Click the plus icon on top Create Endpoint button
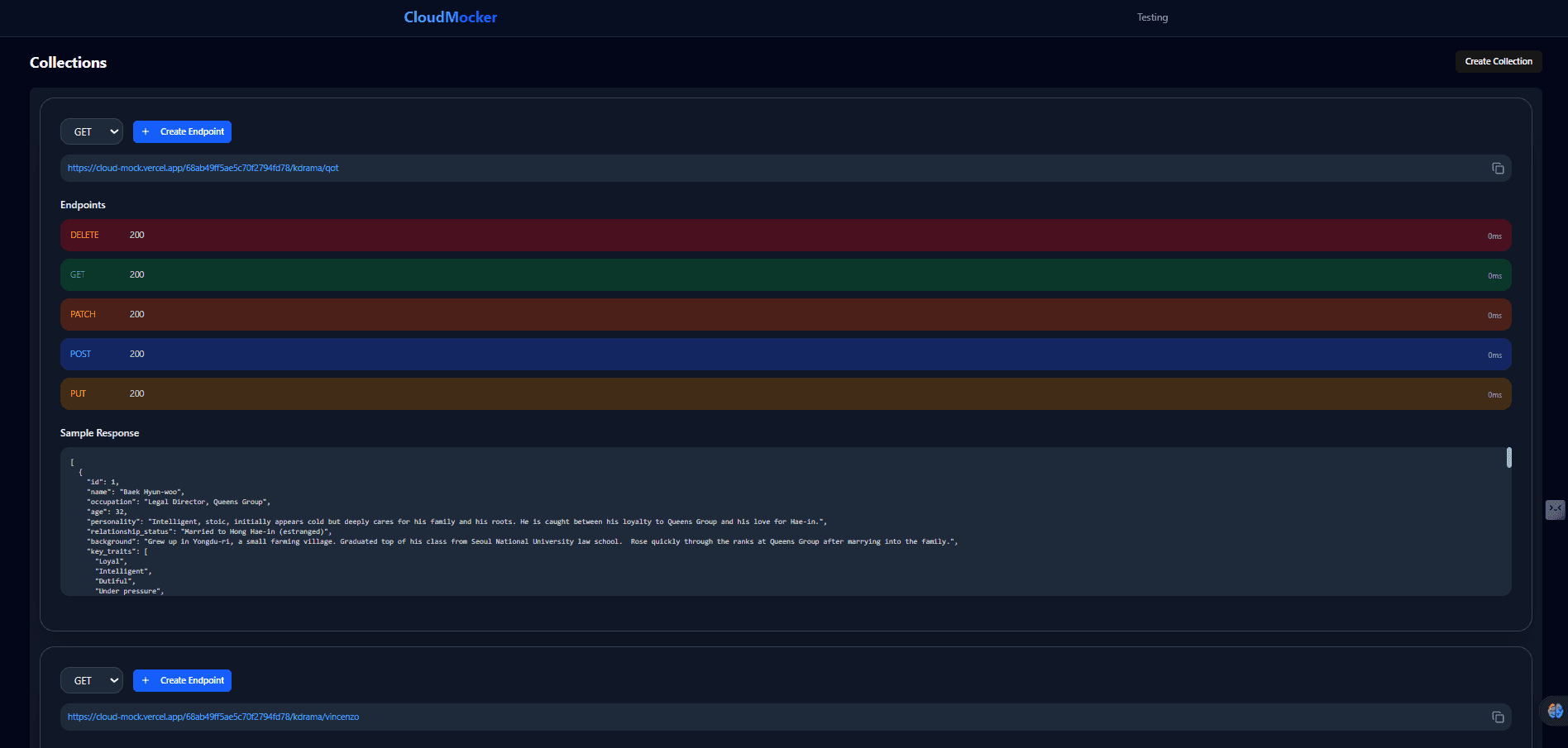Screen dimensions: 1568x748 (146, 131)
